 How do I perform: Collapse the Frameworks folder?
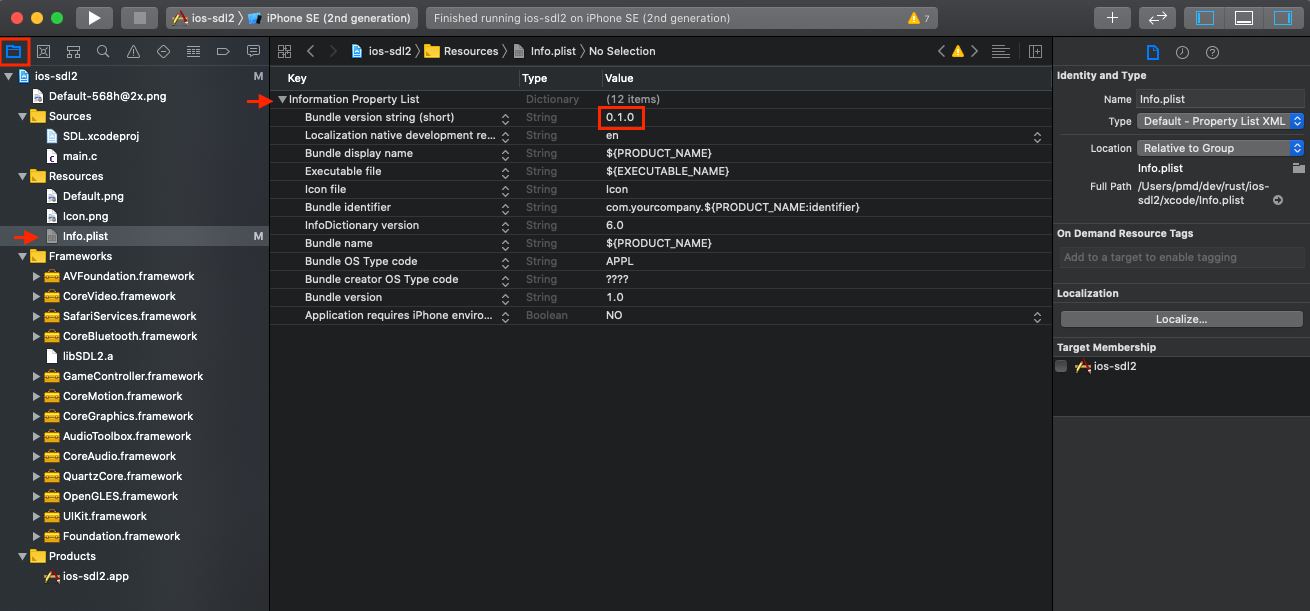(x=23, y=256)
